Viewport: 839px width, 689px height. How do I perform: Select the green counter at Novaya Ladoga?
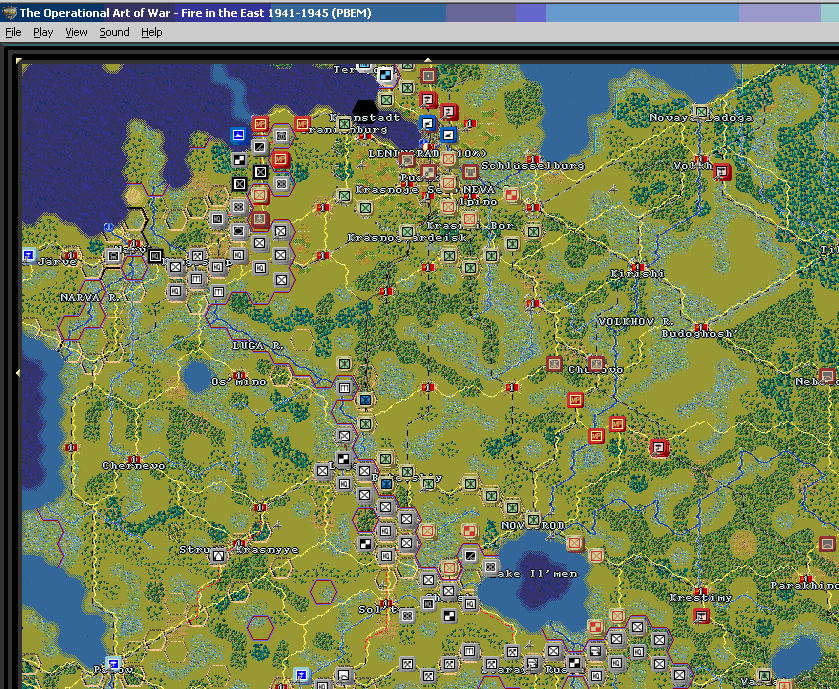point(701,111)
